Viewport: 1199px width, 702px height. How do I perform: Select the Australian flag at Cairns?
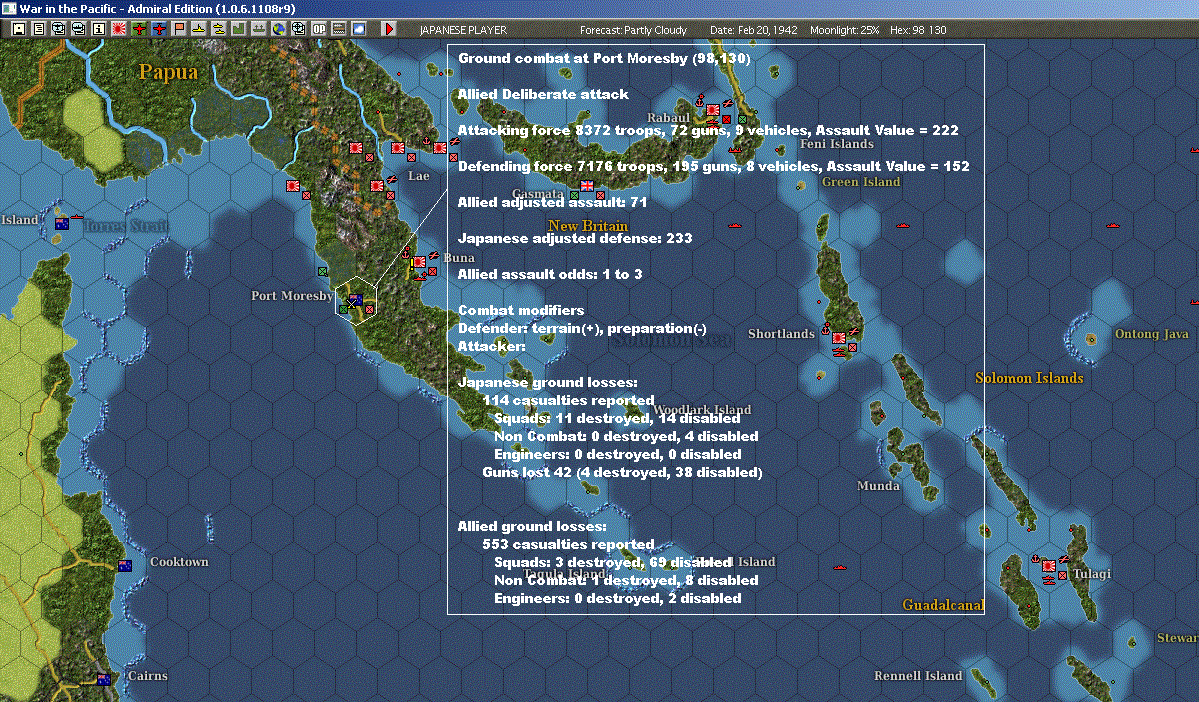click(103, 679)
